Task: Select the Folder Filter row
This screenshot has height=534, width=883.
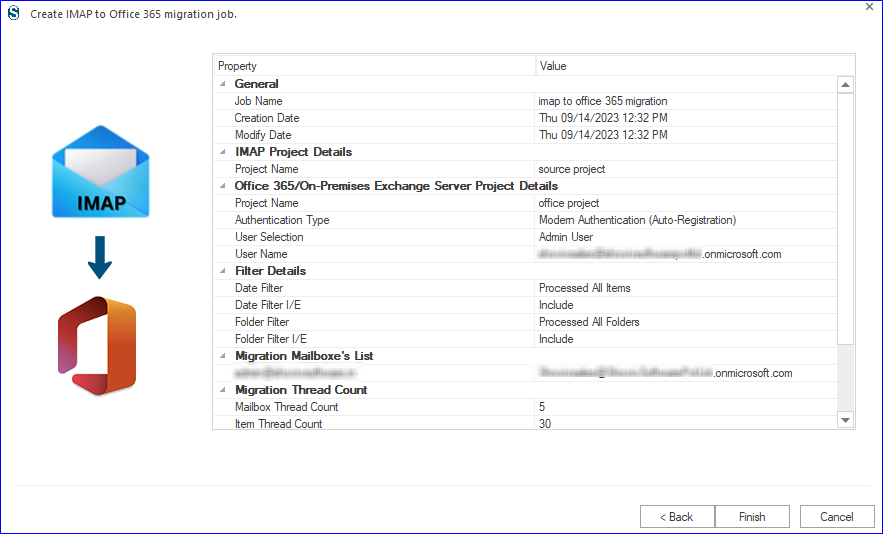Action: (x=526, y=322)
